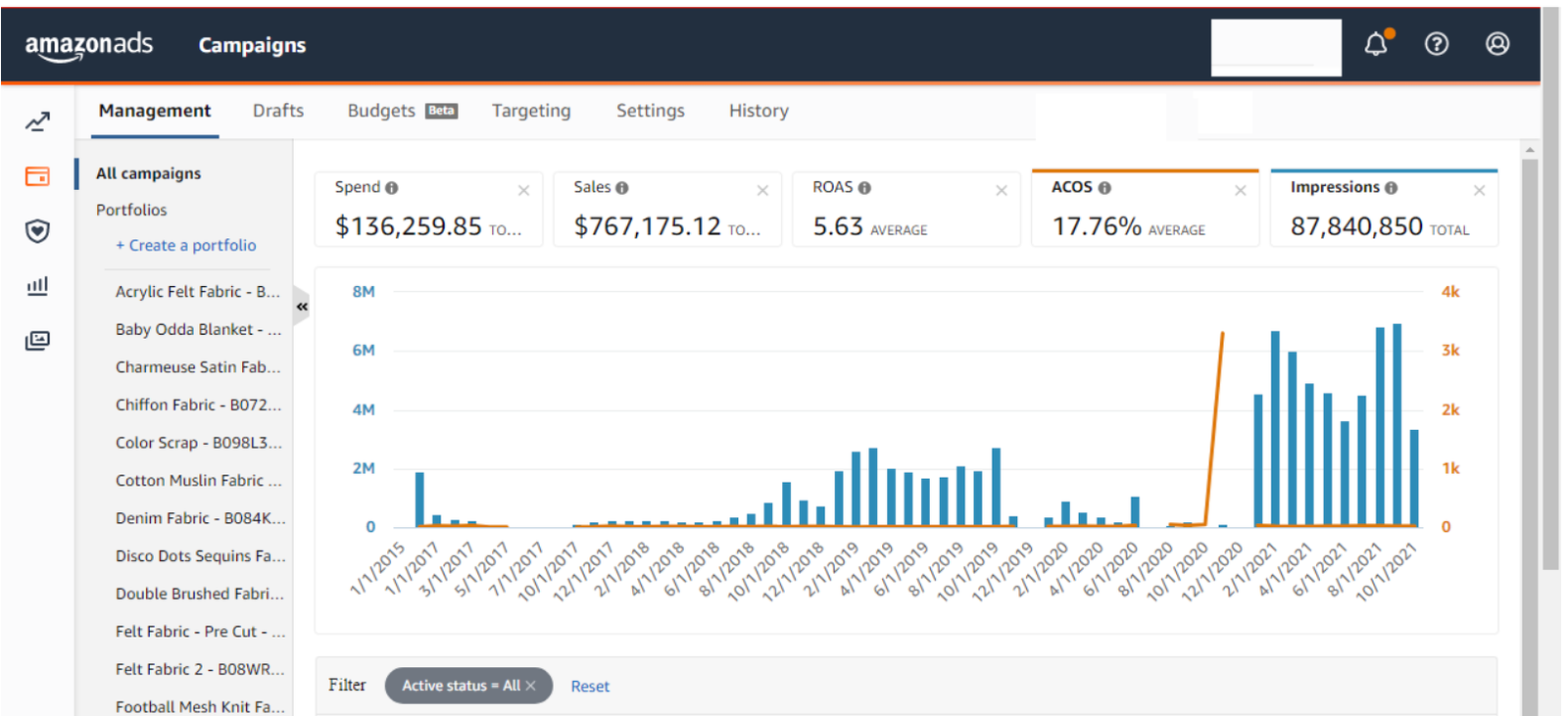Remove the Spend metric card

point(523,191)
